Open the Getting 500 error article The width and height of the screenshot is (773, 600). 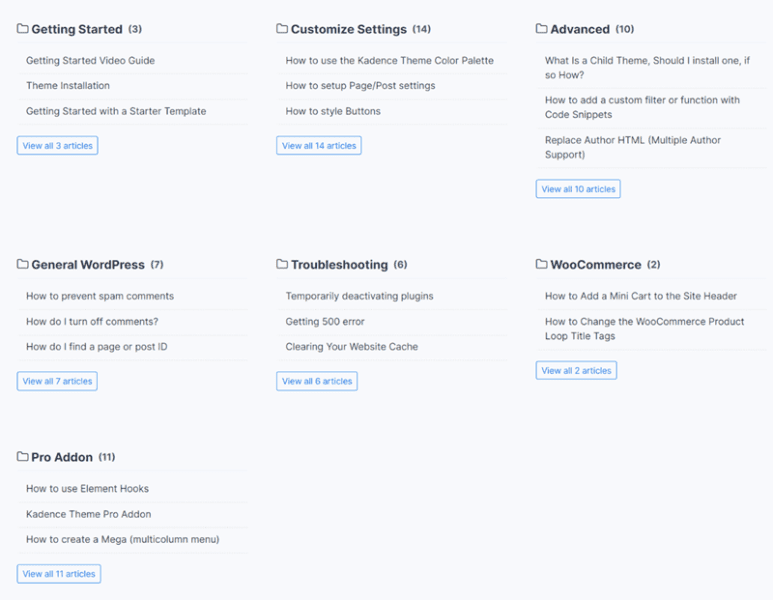point(325,322)
